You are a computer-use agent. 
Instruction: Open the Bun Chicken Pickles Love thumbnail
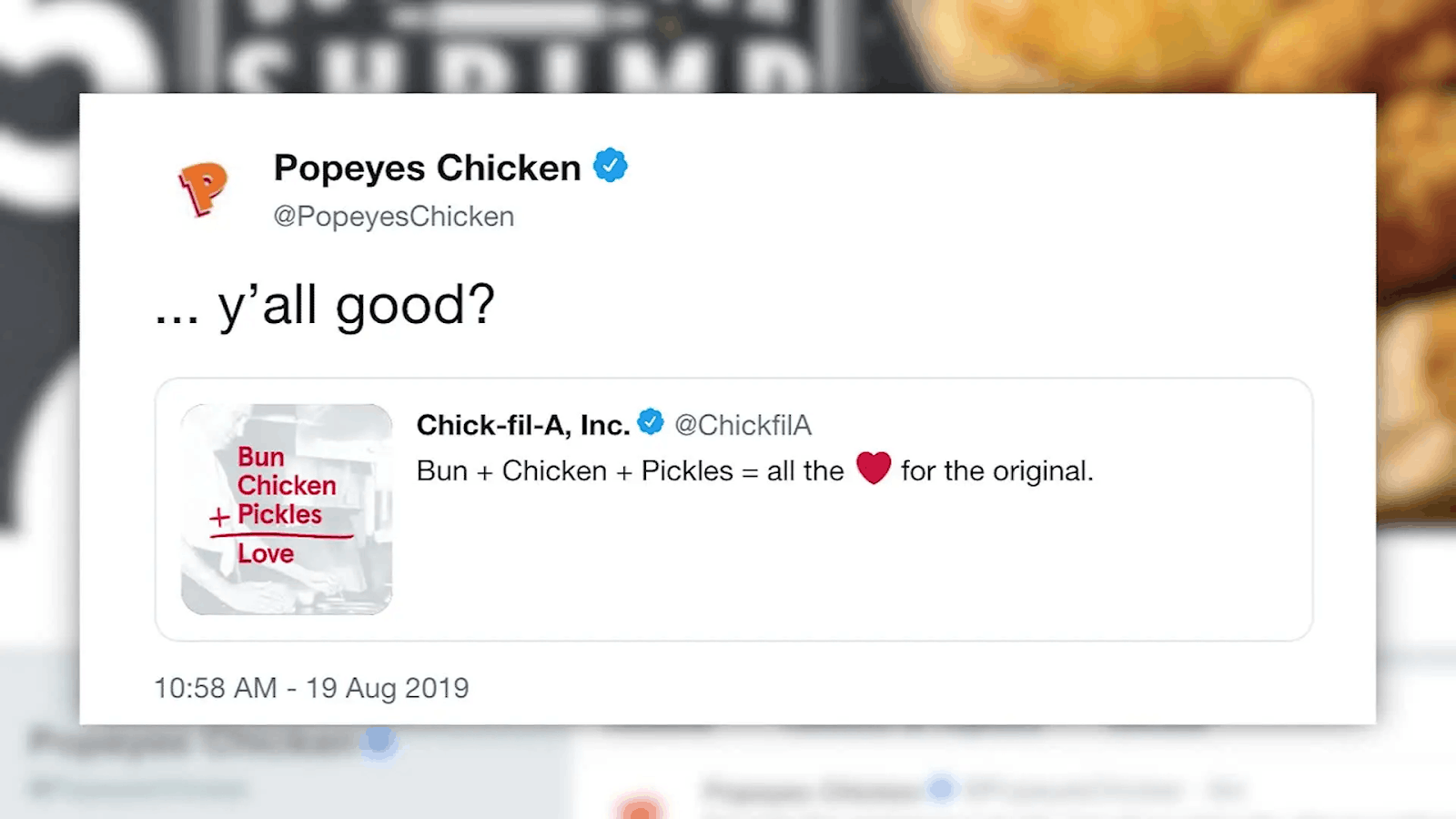click(x=287, y=509)
